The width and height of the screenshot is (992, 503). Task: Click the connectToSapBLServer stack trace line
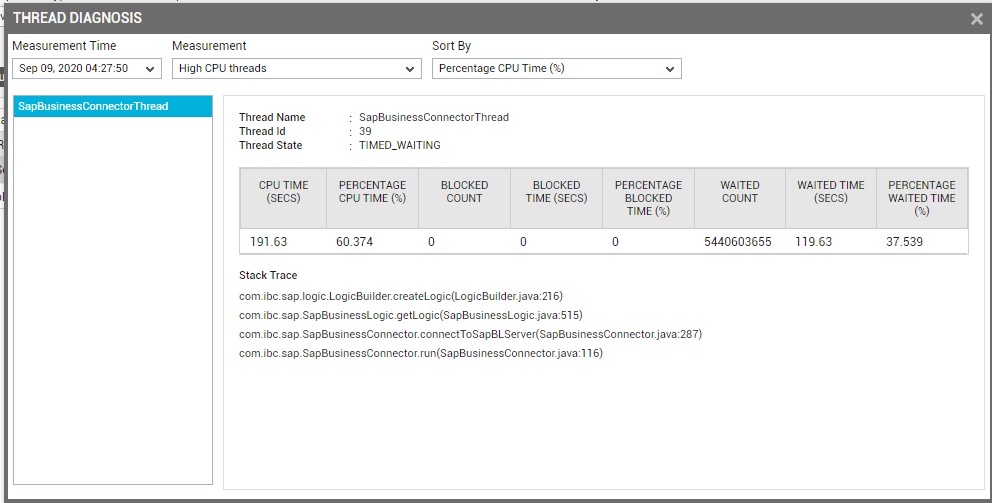coord(470,334)
